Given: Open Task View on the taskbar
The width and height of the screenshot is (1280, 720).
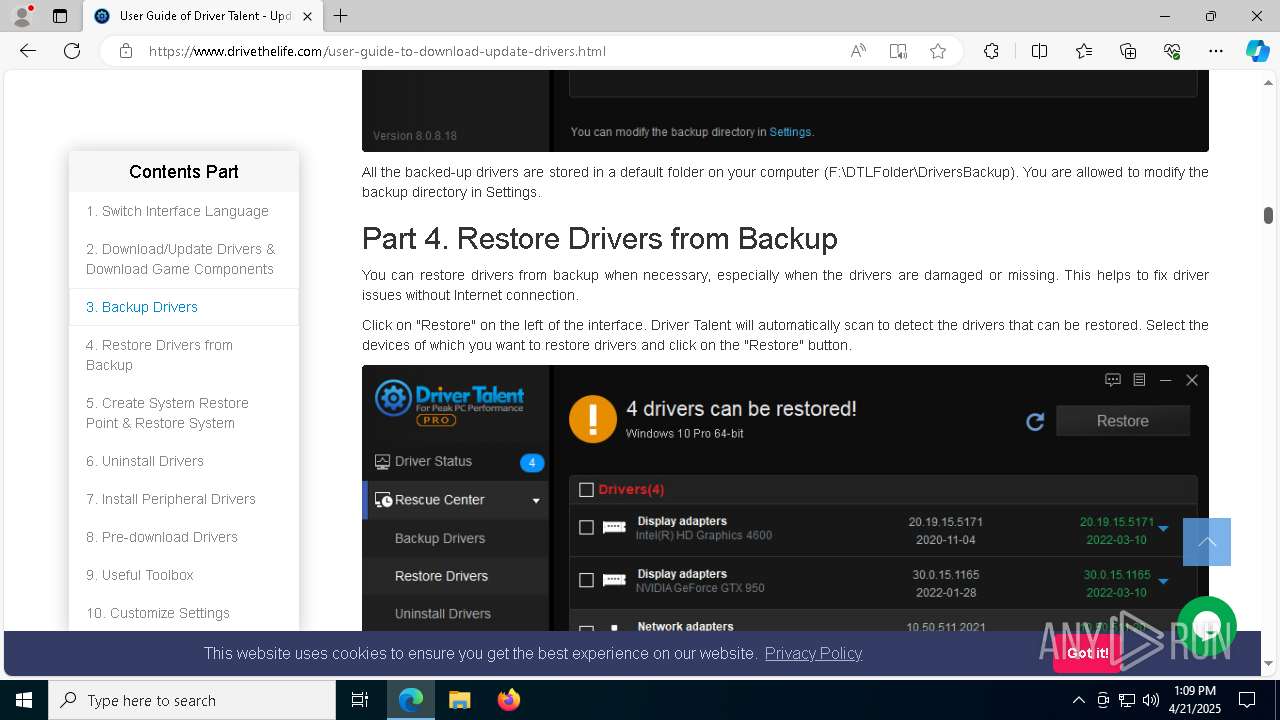Looking at the screenshot, I should point(360,700).
